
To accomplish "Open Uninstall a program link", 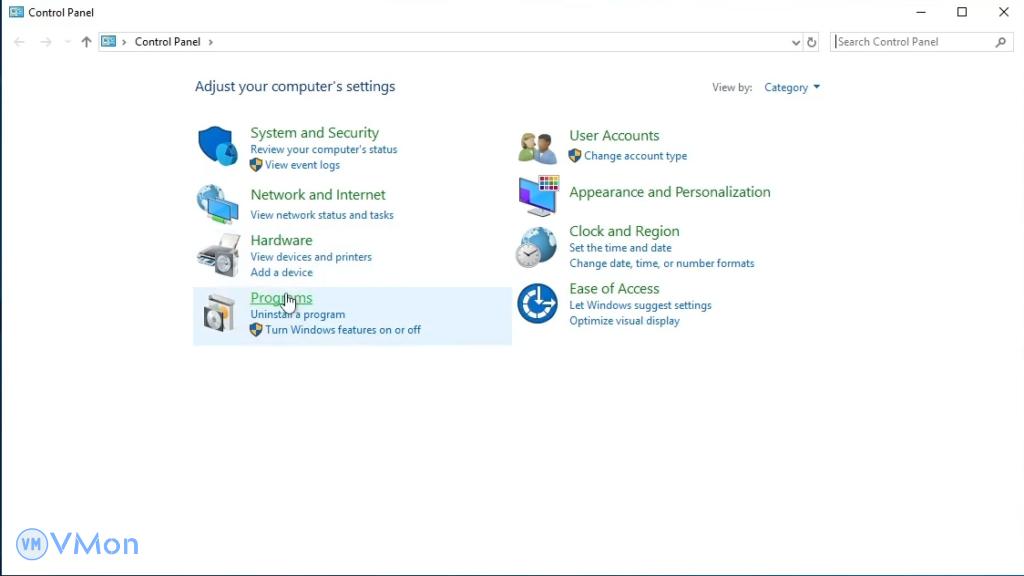I will [x=297, y=314].
